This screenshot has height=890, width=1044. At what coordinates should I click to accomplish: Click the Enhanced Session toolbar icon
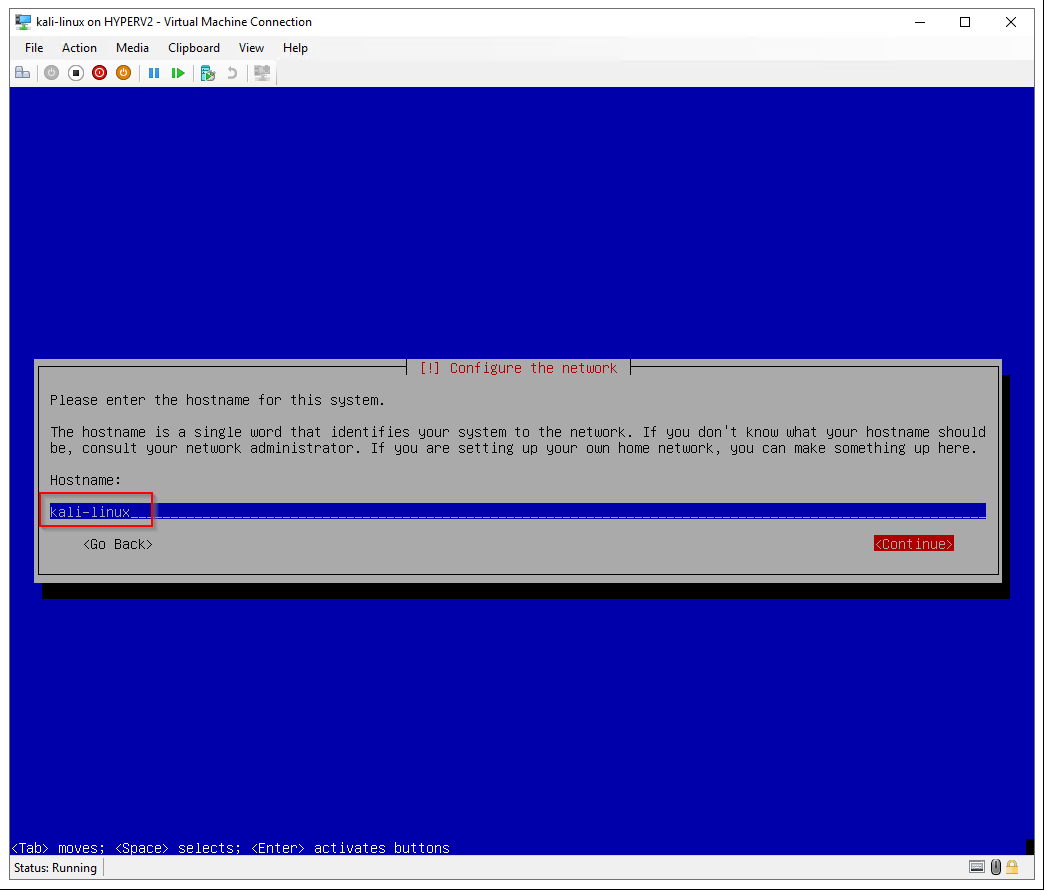(262, 73)
